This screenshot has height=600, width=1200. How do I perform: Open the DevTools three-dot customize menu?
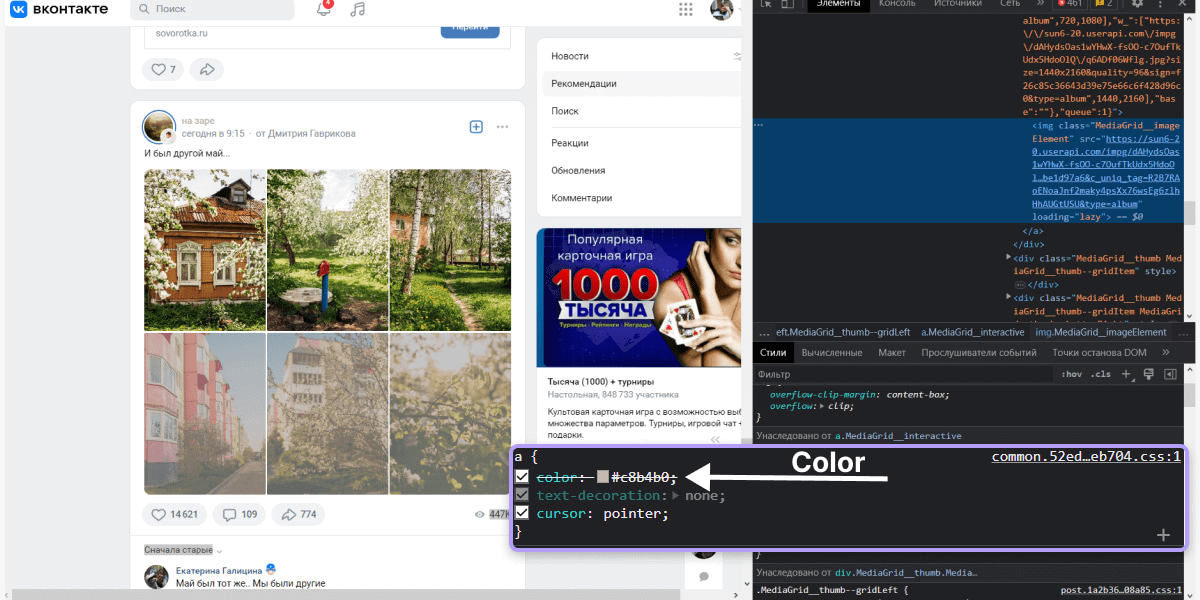1162,4
